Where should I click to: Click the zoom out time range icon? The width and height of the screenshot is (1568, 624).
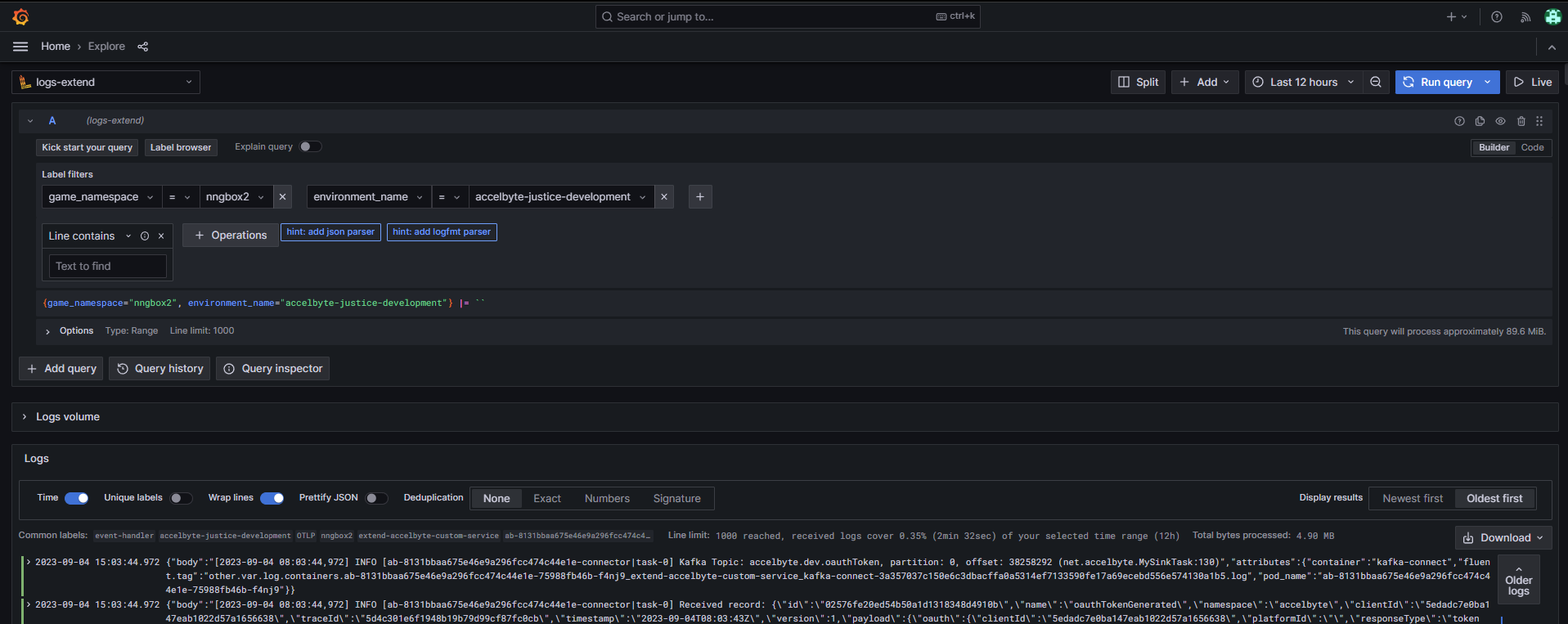coord(1376,82)
